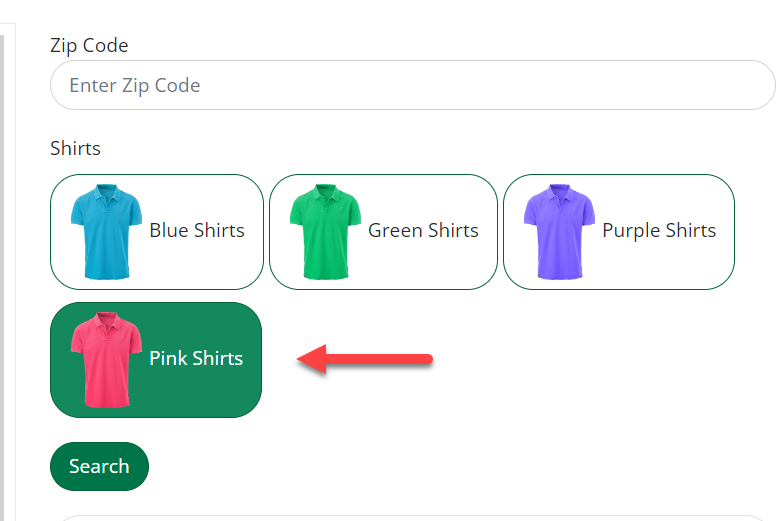Select the 'Blue Shirts' text label
780x521 pixels.
click(x=197, y=230)
